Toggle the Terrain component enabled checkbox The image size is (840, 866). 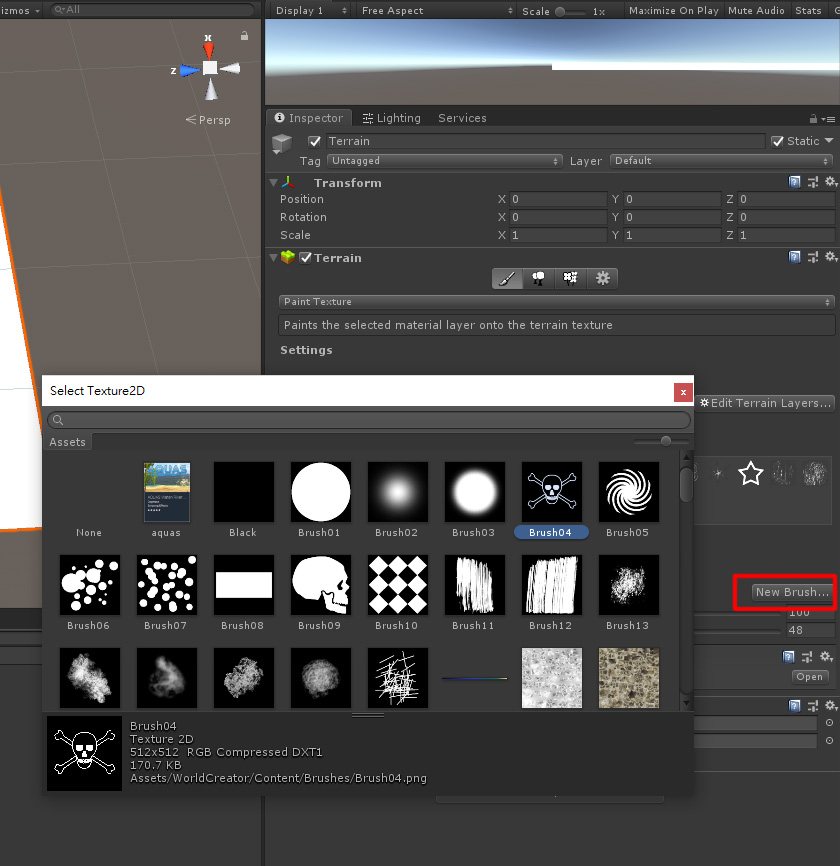[306, 258]
